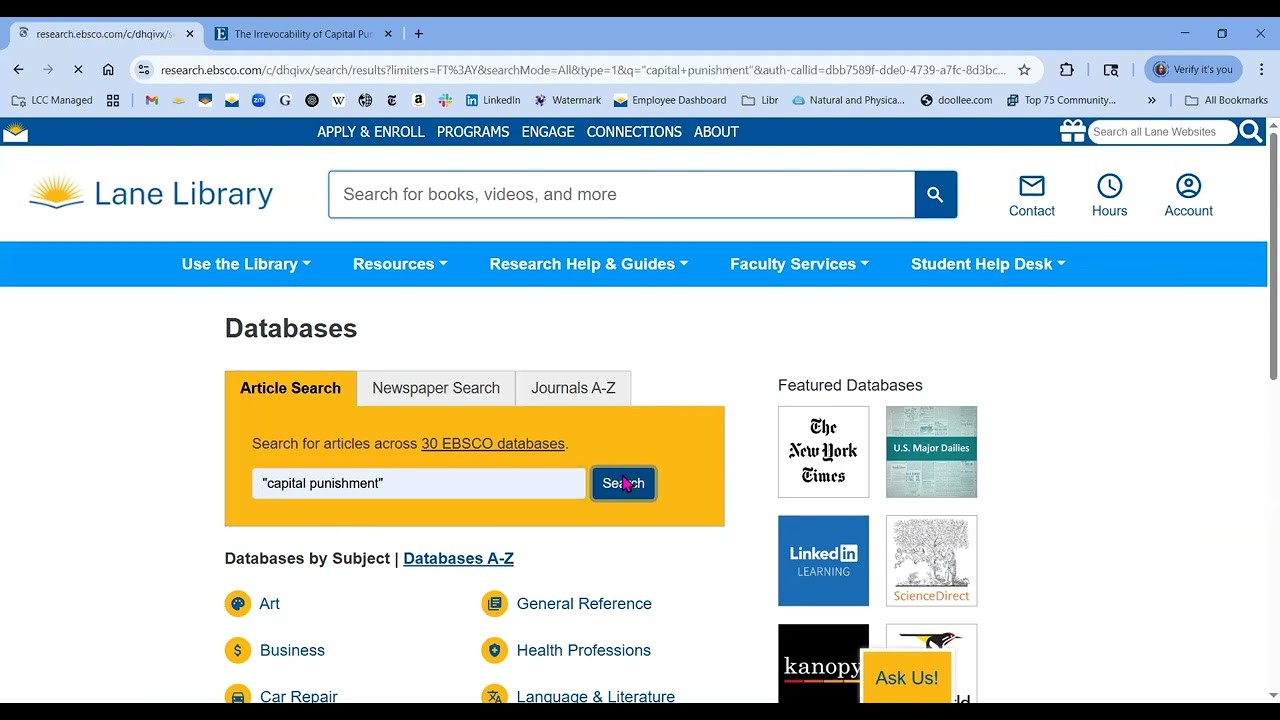Open the LinkedIn Learning thumbnail
Image resolution: width=1280 pixels, height=720 pixels.
824,561
